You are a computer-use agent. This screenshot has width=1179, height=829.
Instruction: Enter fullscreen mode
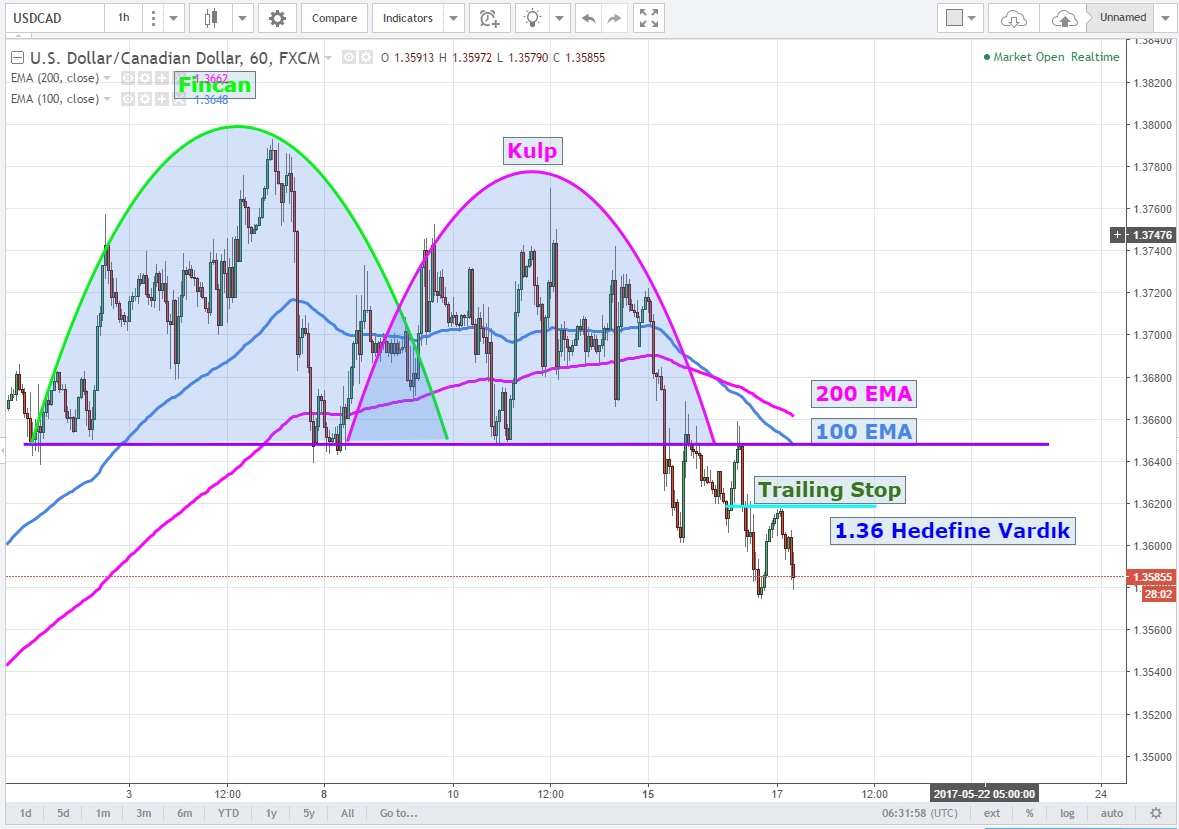649,18
